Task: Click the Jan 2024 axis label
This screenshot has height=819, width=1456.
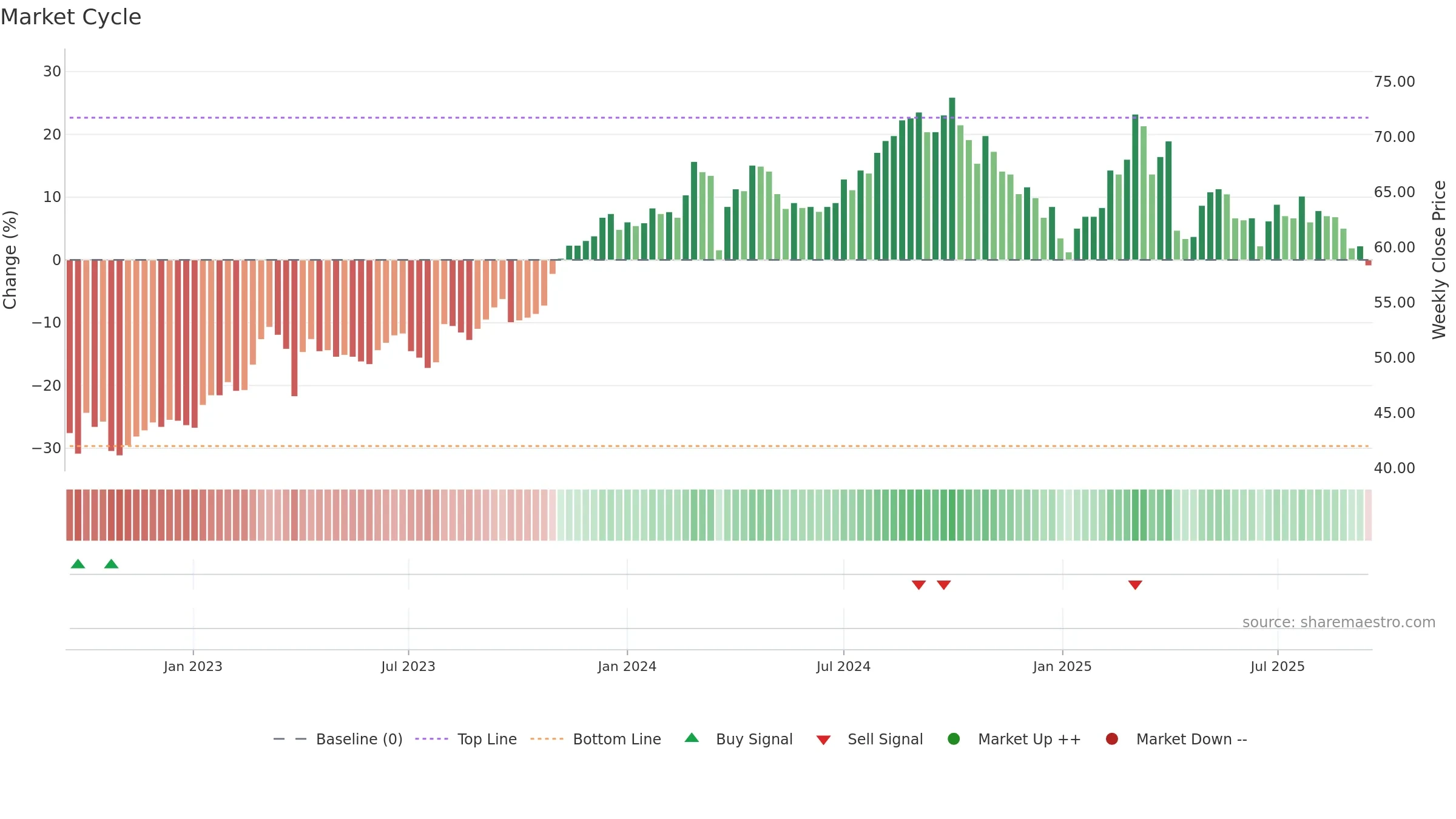Action: point(627,667)
